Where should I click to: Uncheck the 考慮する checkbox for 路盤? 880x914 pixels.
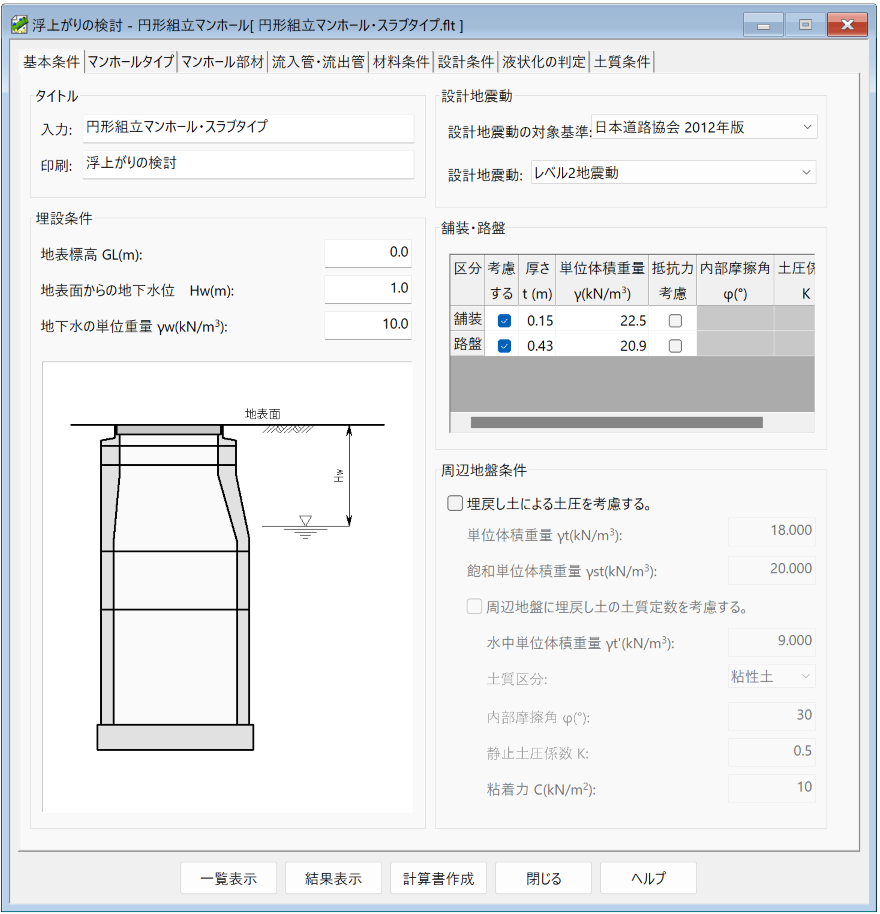[504, 346]
